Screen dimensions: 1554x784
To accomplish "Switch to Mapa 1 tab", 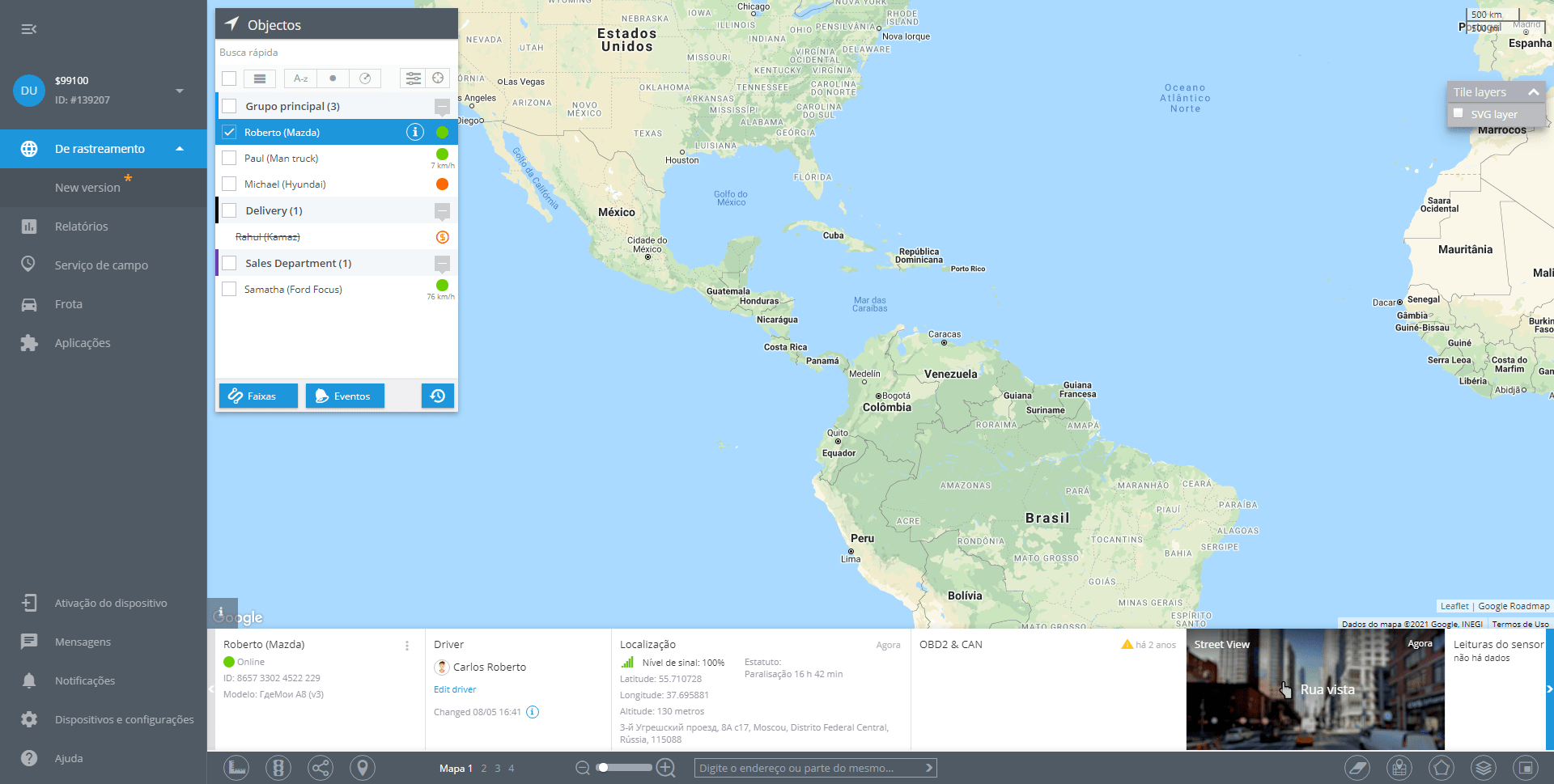I will pyautogui.click(x=456, y=769).
